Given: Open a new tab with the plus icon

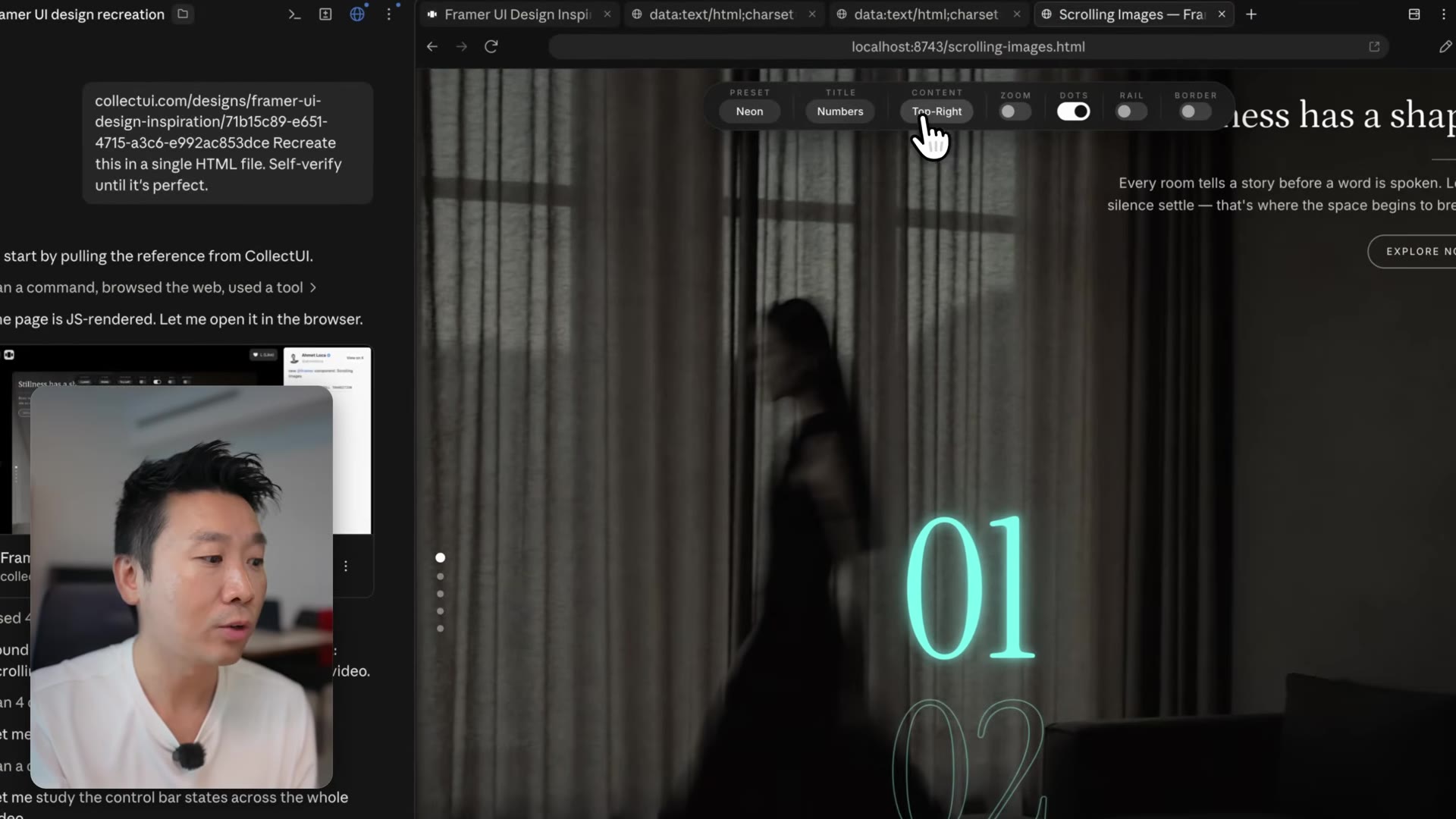Looking at the screenshot, I should (1251, 14).
